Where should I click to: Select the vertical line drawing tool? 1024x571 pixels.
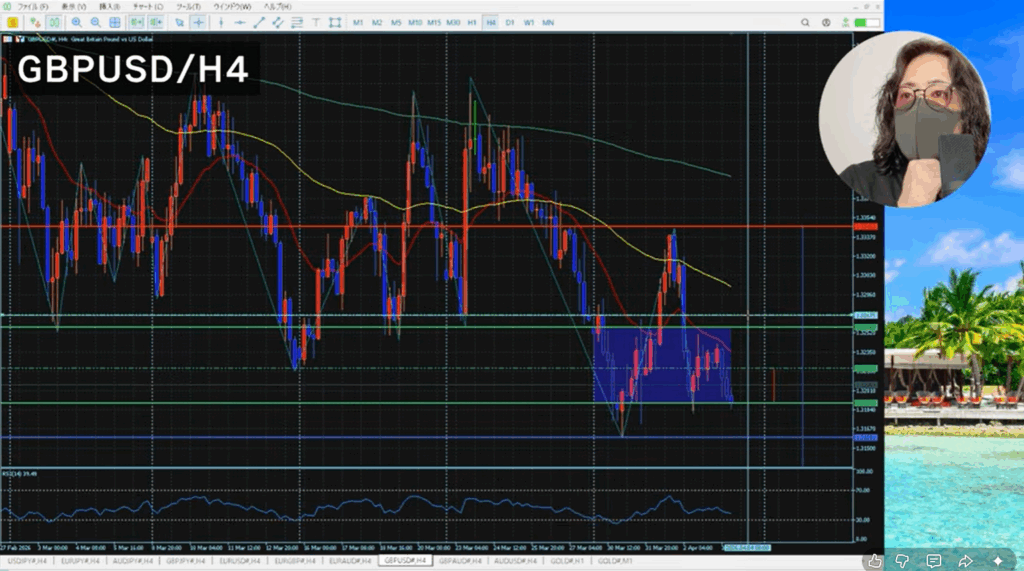(x=221, y=21)
